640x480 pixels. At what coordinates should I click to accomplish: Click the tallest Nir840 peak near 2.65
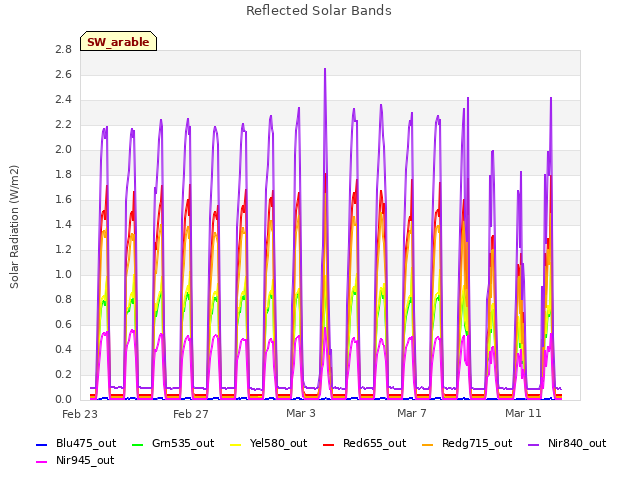coord(325,69)
